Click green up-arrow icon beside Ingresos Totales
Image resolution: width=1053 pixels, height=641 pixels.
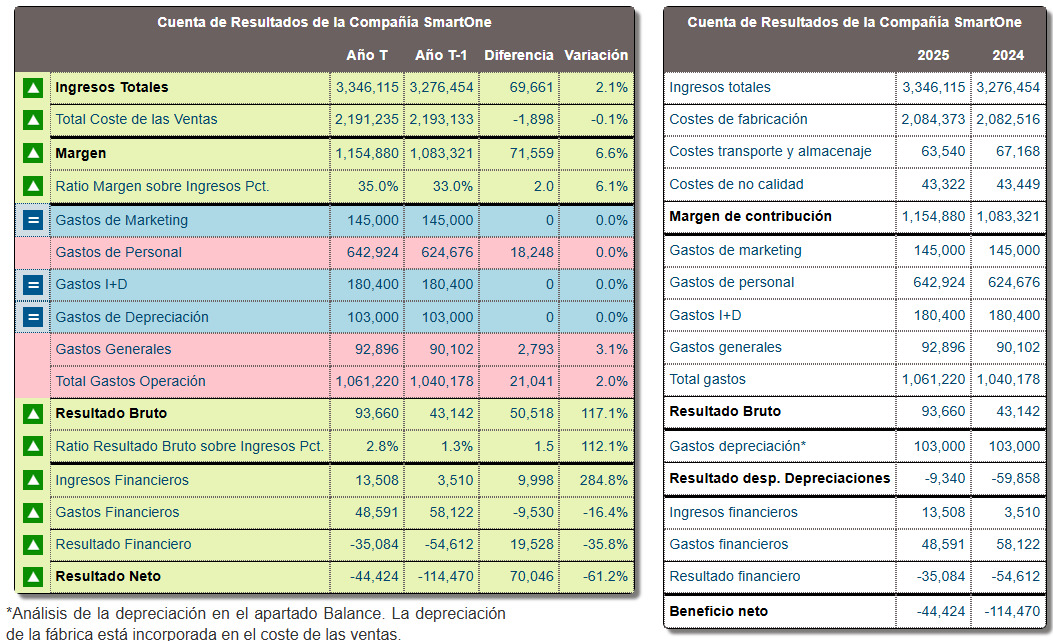coord(33,87)
